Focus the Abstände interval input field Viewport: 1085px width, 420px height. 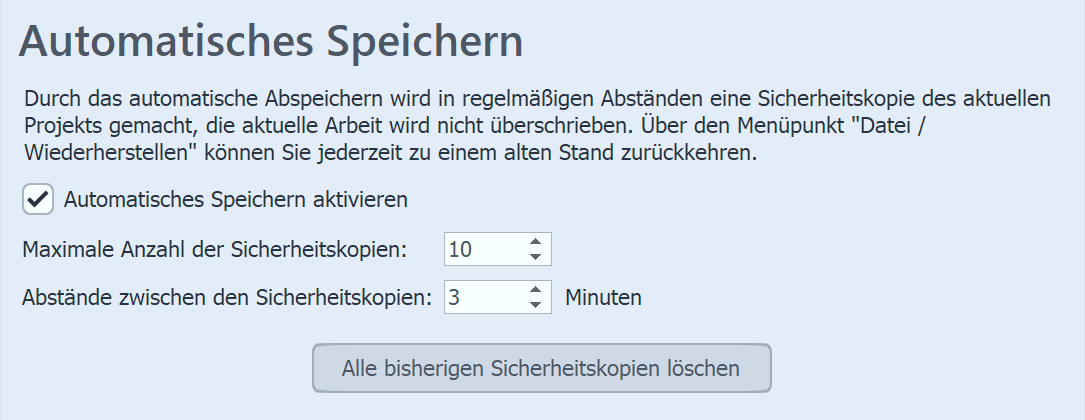[484, 297]
